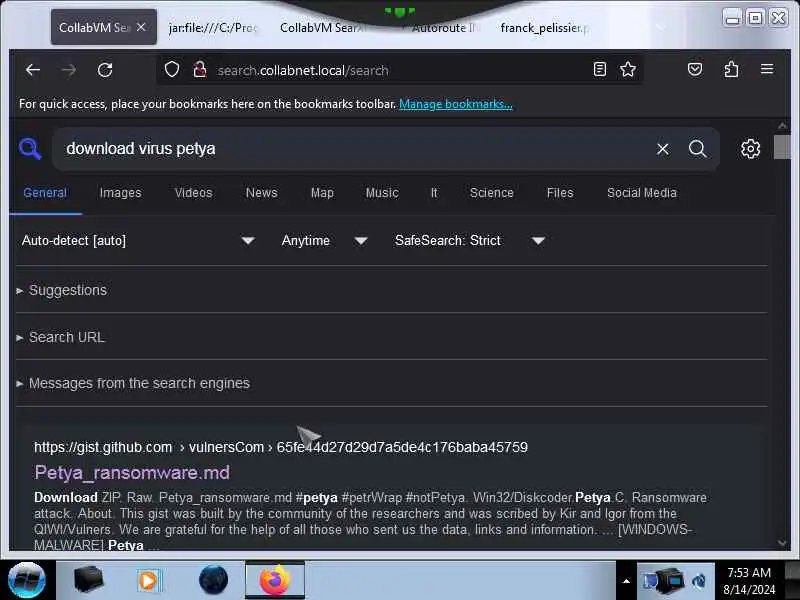The height and width of the screenshot is (600, 800).
Task: Open the Anytime time range dropdown
Action: (324, 240)
